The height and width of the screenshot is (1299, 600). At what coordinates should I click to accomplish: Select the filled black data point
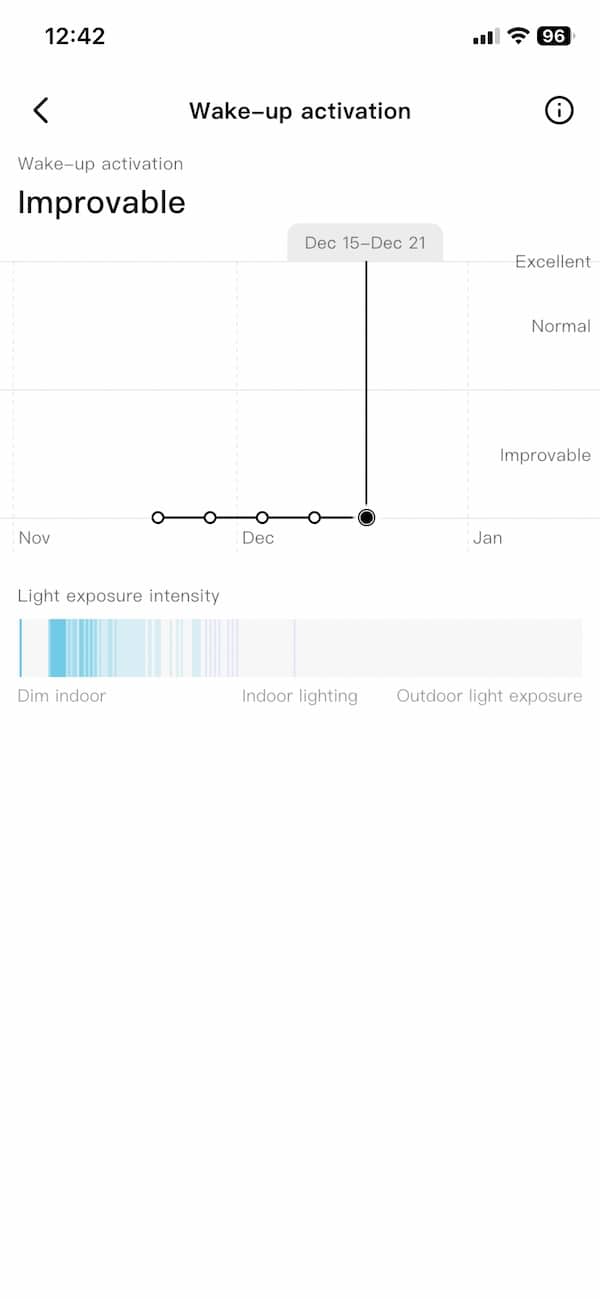tap(367, 517)
